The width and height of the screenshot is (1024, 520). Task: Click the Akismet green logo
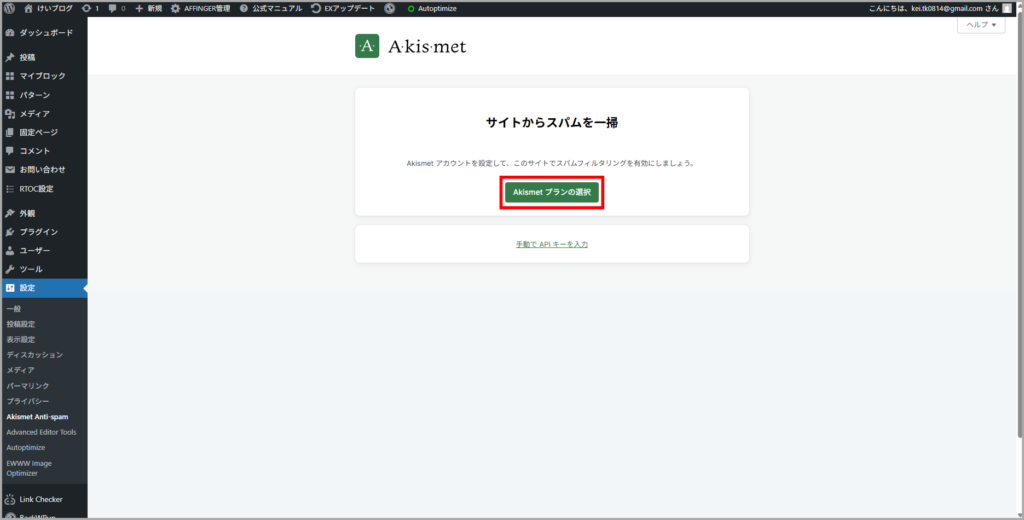pos(367,46)
